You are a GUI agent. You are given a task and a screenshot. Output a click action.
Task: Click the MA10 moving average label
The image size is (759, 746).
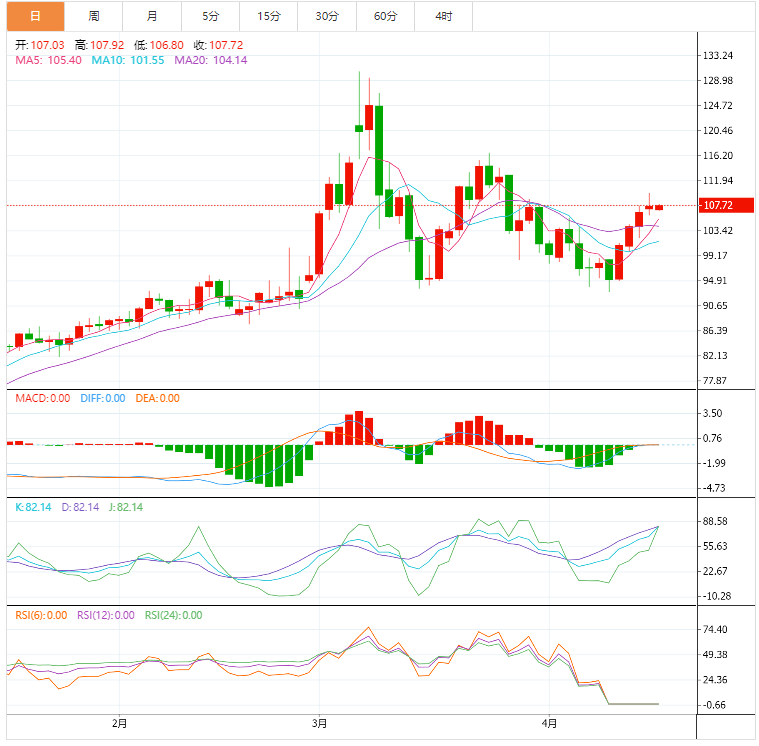point(128,60)
